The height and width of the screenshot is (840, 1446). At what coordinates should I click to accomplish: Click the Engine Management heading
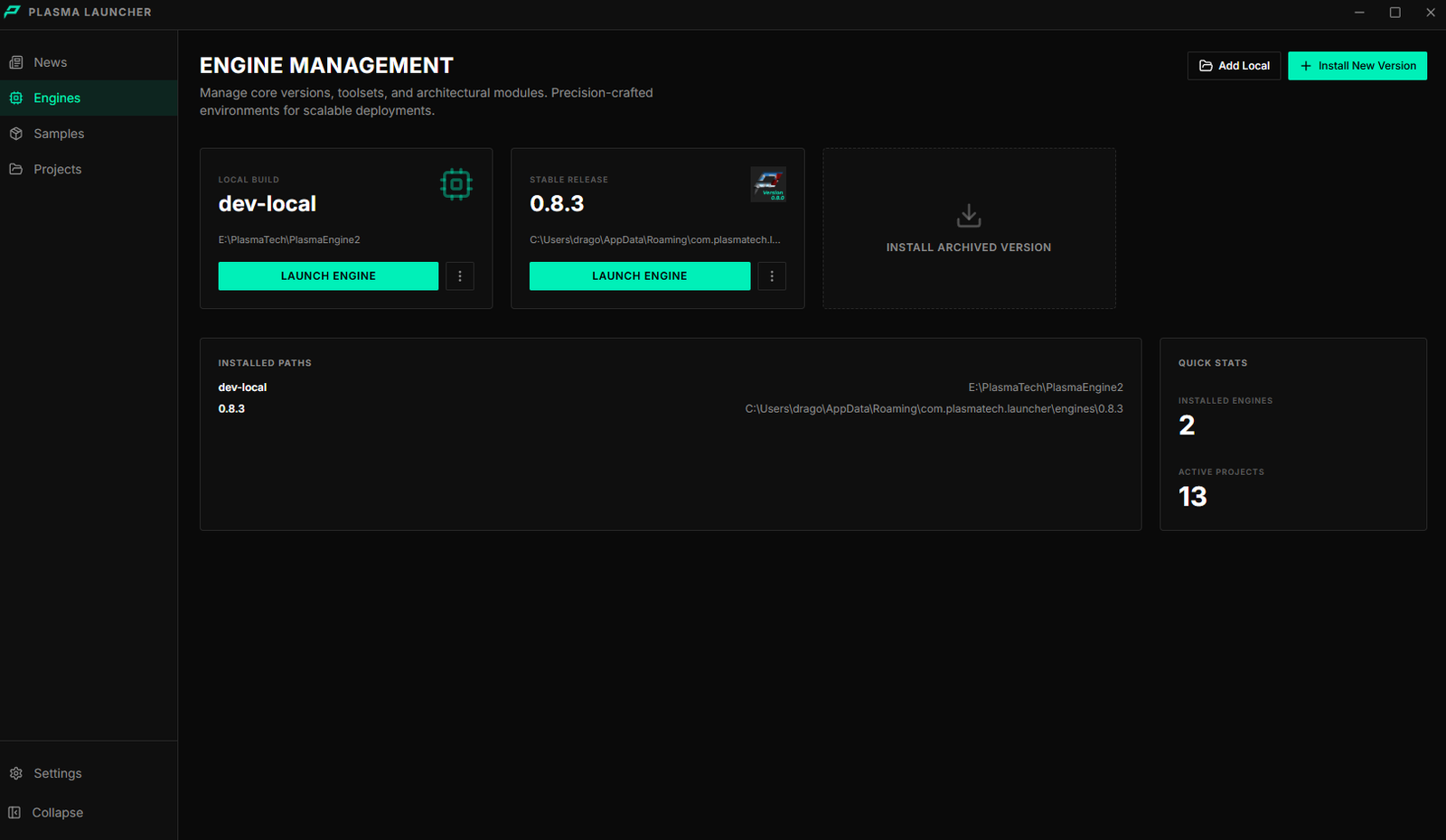click(326, 66)
